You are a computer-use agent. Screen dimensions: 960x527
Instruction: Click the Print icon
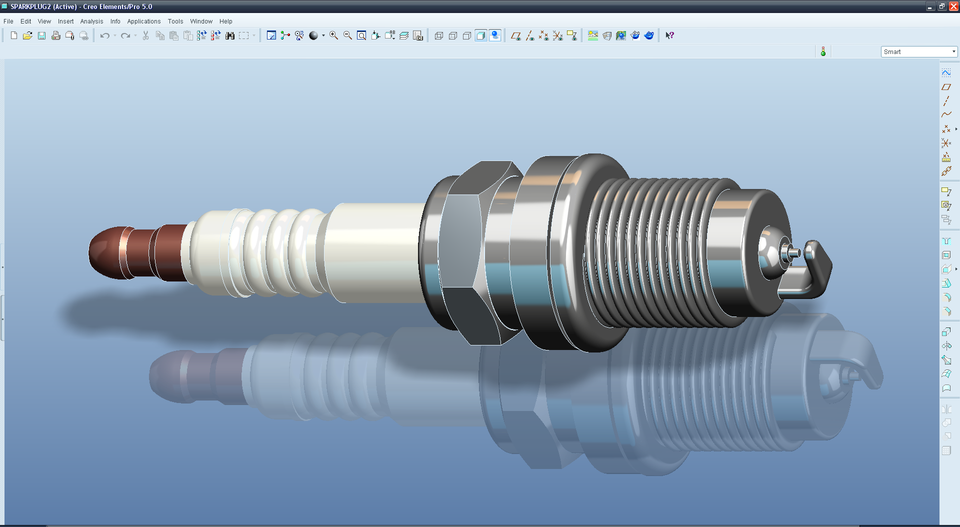click(56, 36)
